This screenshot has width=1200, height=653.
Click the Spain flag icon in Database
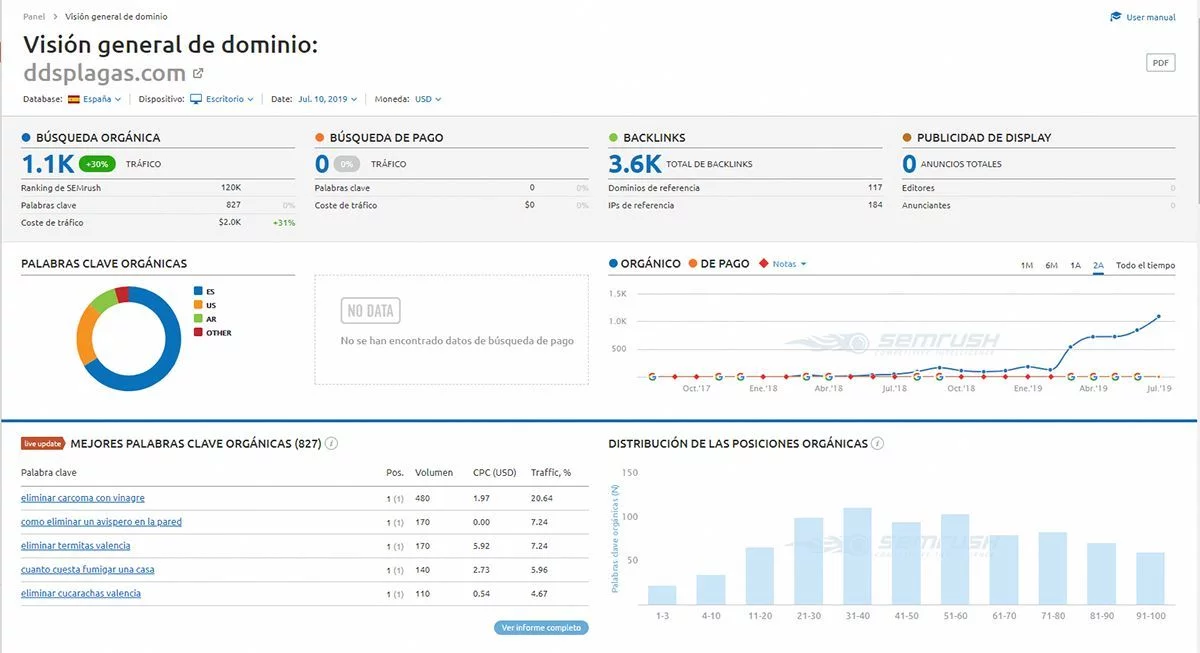click(x=74, y=99)
